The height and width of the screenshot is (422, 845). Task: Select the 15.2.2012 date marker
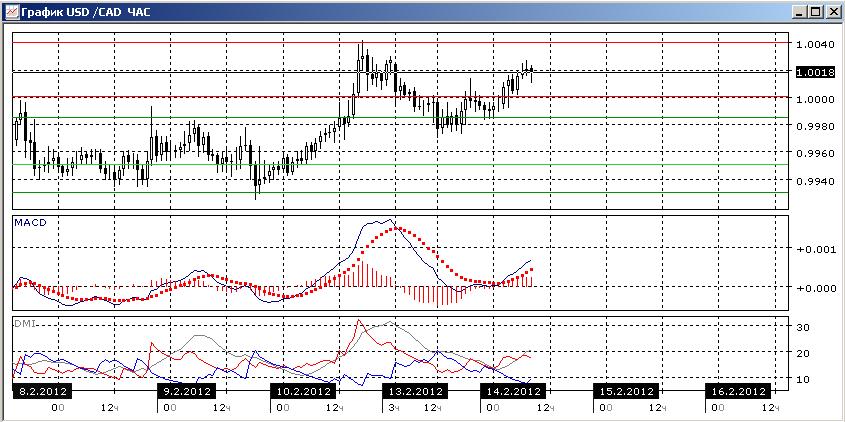tap(626, 391)
